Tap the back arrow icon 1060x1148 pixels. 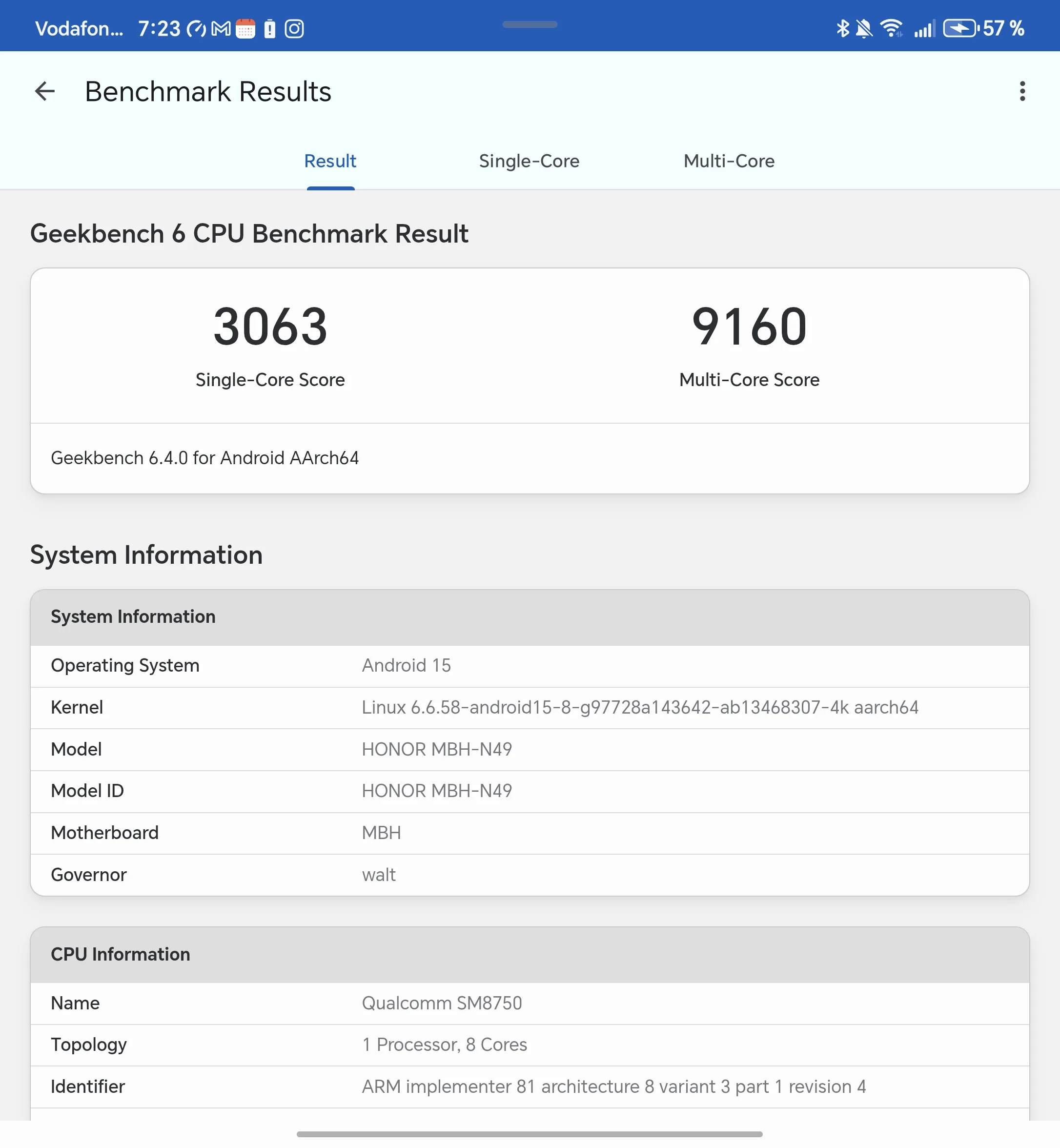45,91
